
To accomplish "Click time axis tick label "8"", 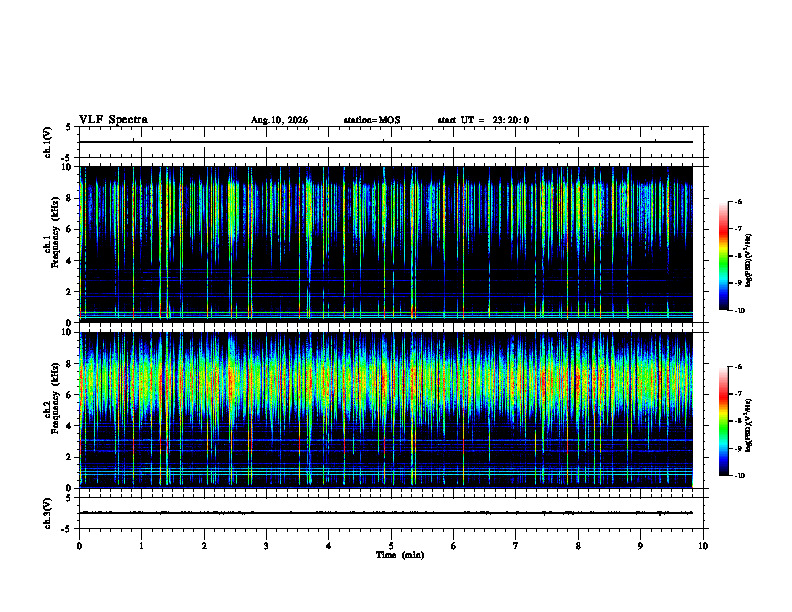I will pyautogui.click(x=578, y=546).
